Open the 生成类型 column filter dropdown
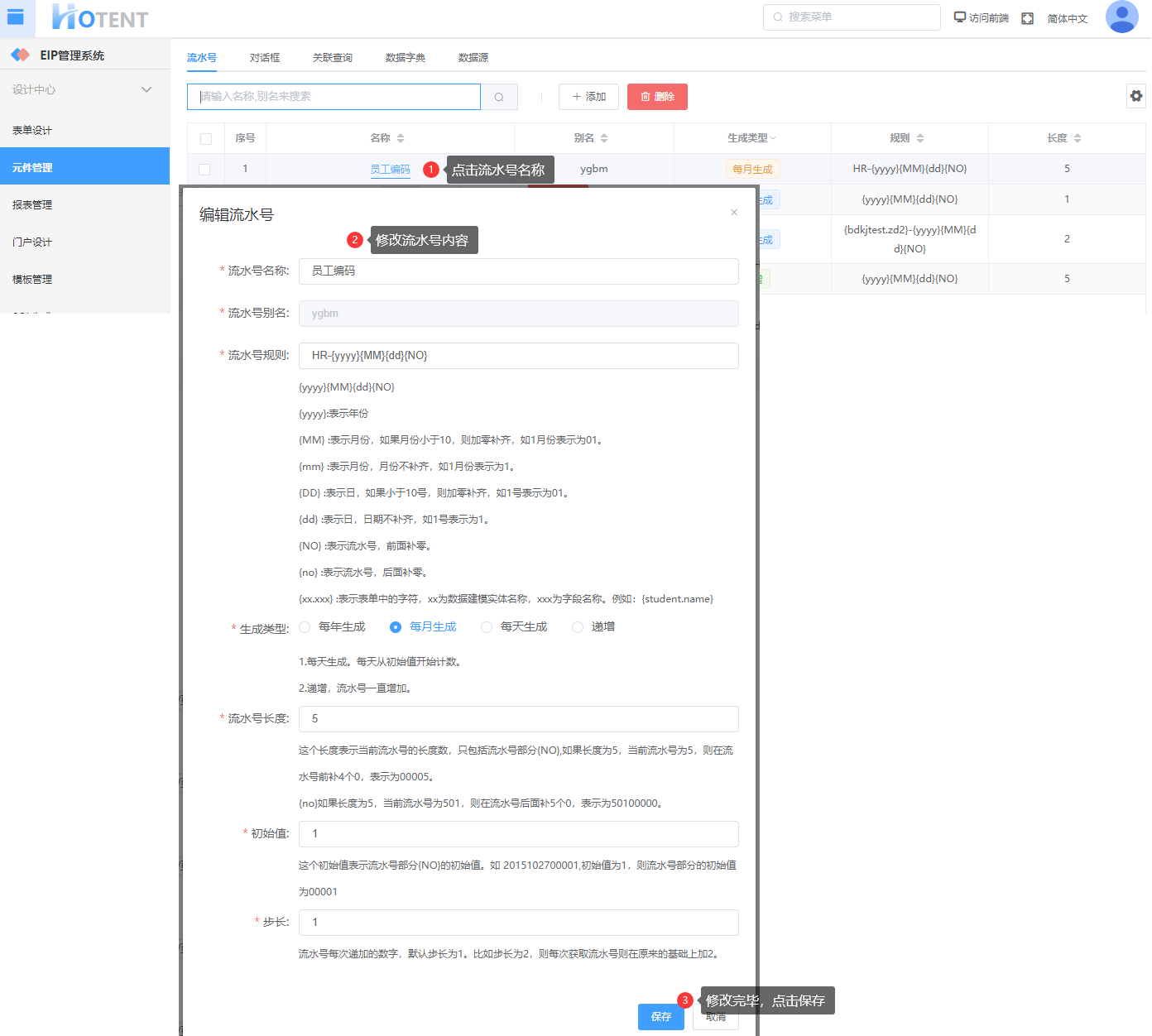The image size is (1152, 1036). pyautogui.click(x=773, y=138)
